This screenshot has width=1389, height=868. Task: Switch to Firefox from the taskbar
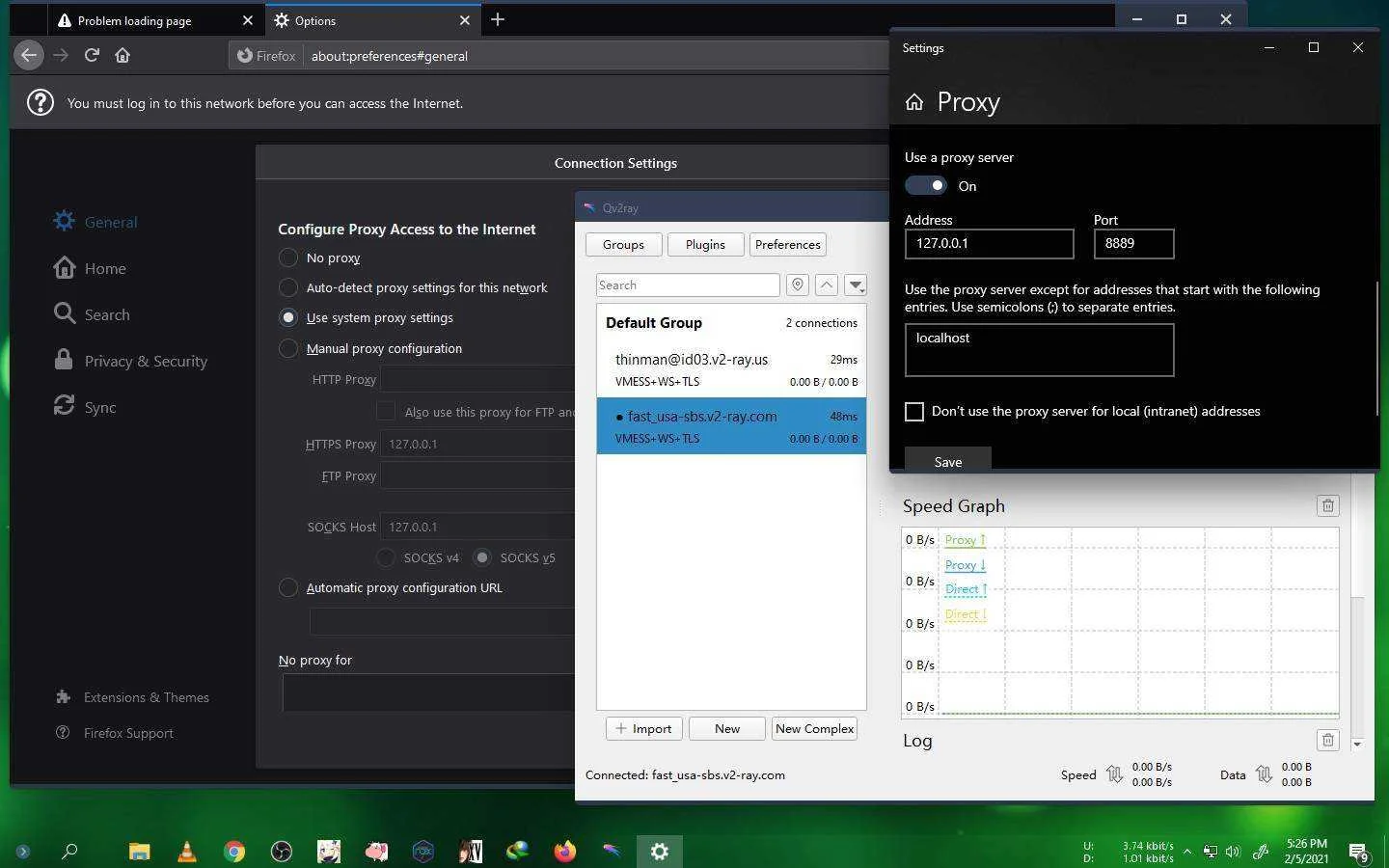point(565,852)
